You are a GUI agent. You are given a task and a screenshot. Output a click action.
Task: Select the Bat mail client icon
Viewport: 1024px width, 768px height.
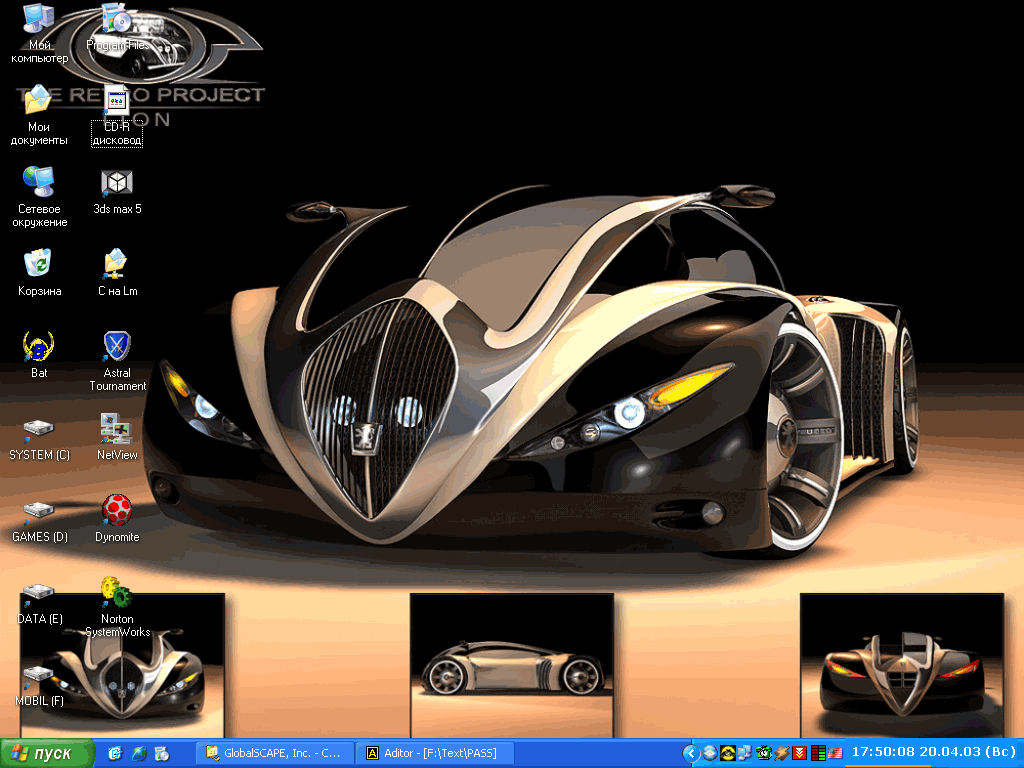coord(39,355)
